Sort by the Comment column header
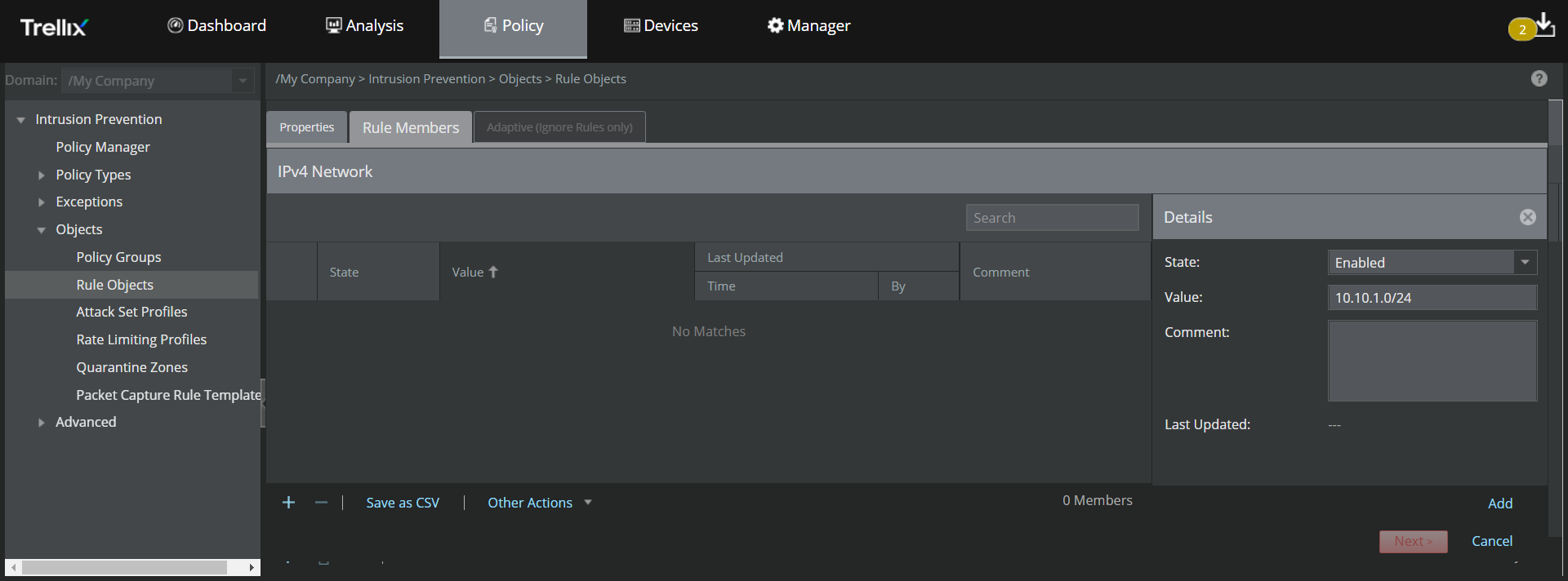The height and width of the screenshot is (581, 1568). [x=1055, y=272]
